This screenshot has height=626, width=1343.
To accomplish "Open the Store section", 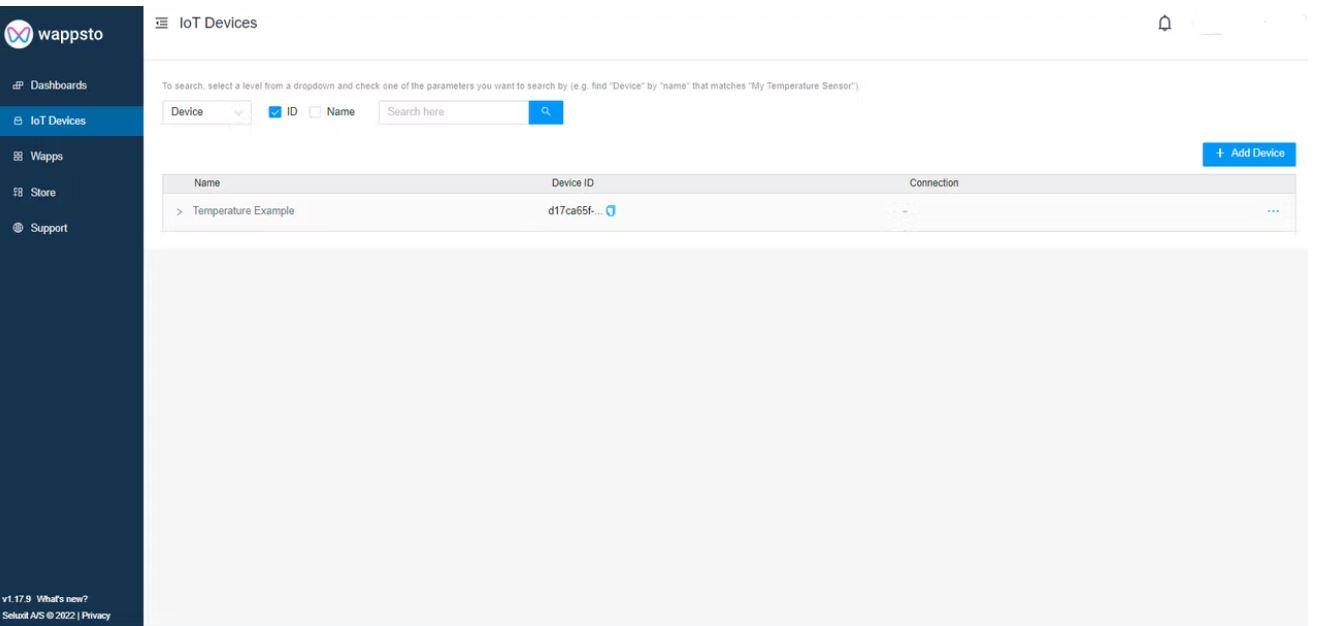I will (x=72, y=192).
